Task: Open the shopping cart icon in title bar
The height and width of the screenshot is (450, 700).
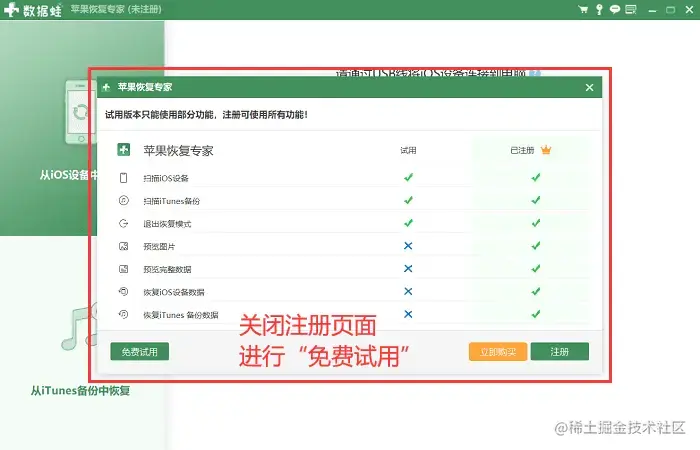Action: click(x=583, y=9)
